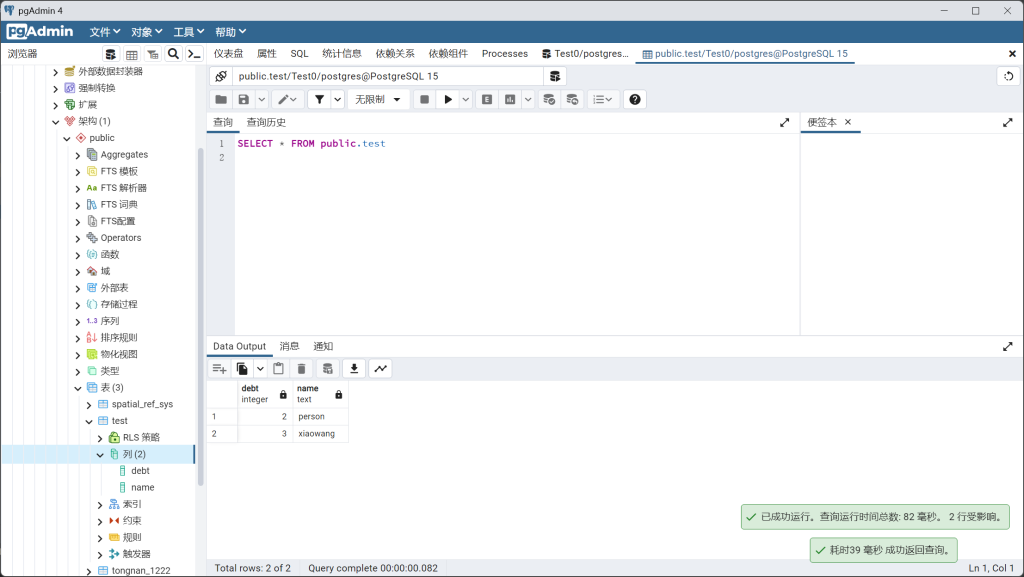The height and width of the screenshot is (577, 1024).
Task: Click the delete row trash icon
Action: point(301,369)
